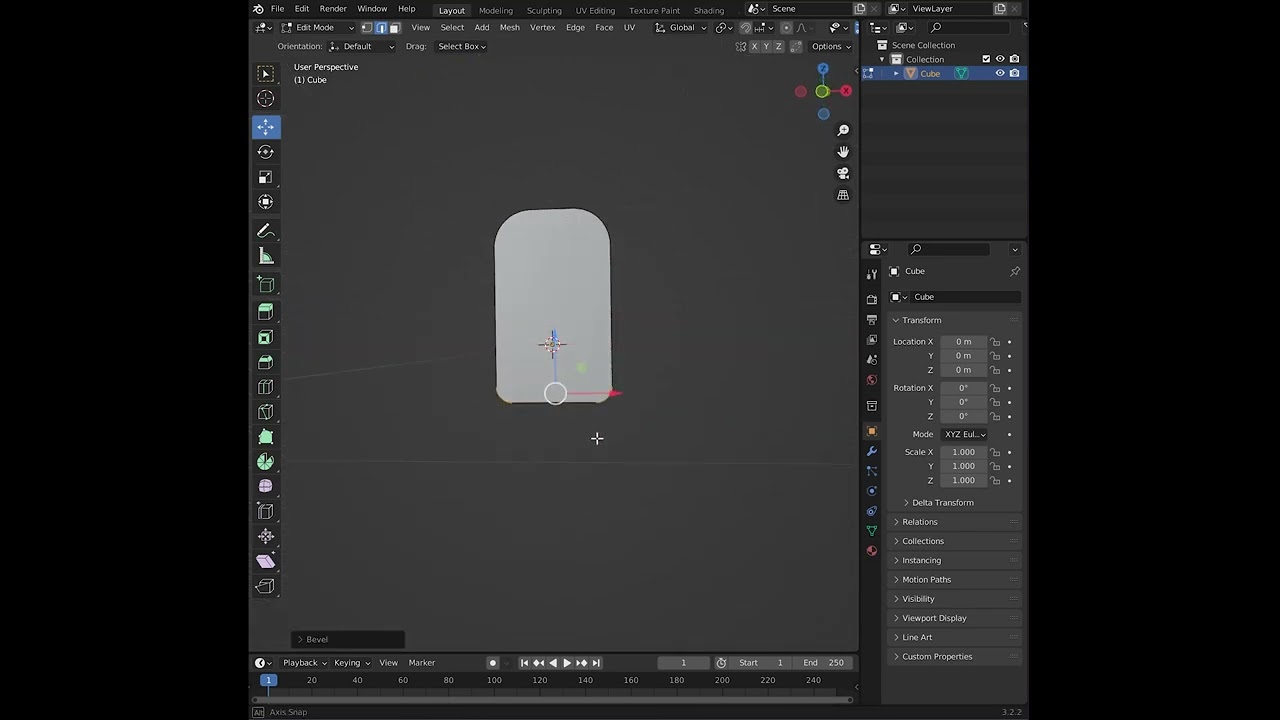Viewport: 1280px width, 720px height.
Task: Pick the Scale tool in toolbar
Action: pos(266,177)
